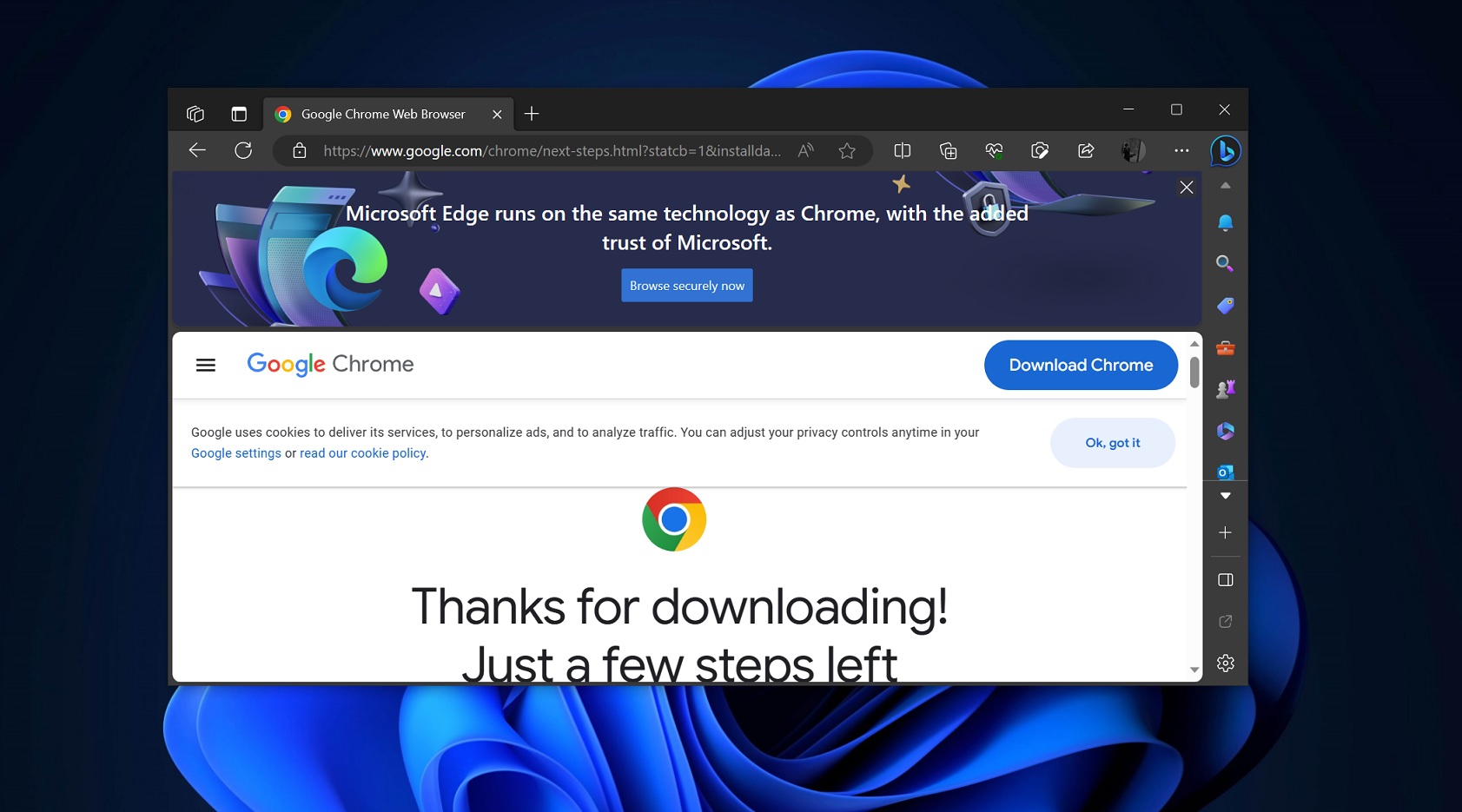Check Browser Essentials health icon
Screen dimensions: 1462x812
click(994, 150)
